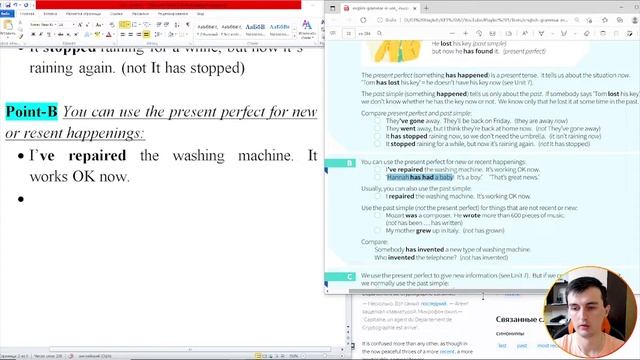This screenshot has width=640, height=360.
Task: Toggle the bulleted list button
Action: 124,25
